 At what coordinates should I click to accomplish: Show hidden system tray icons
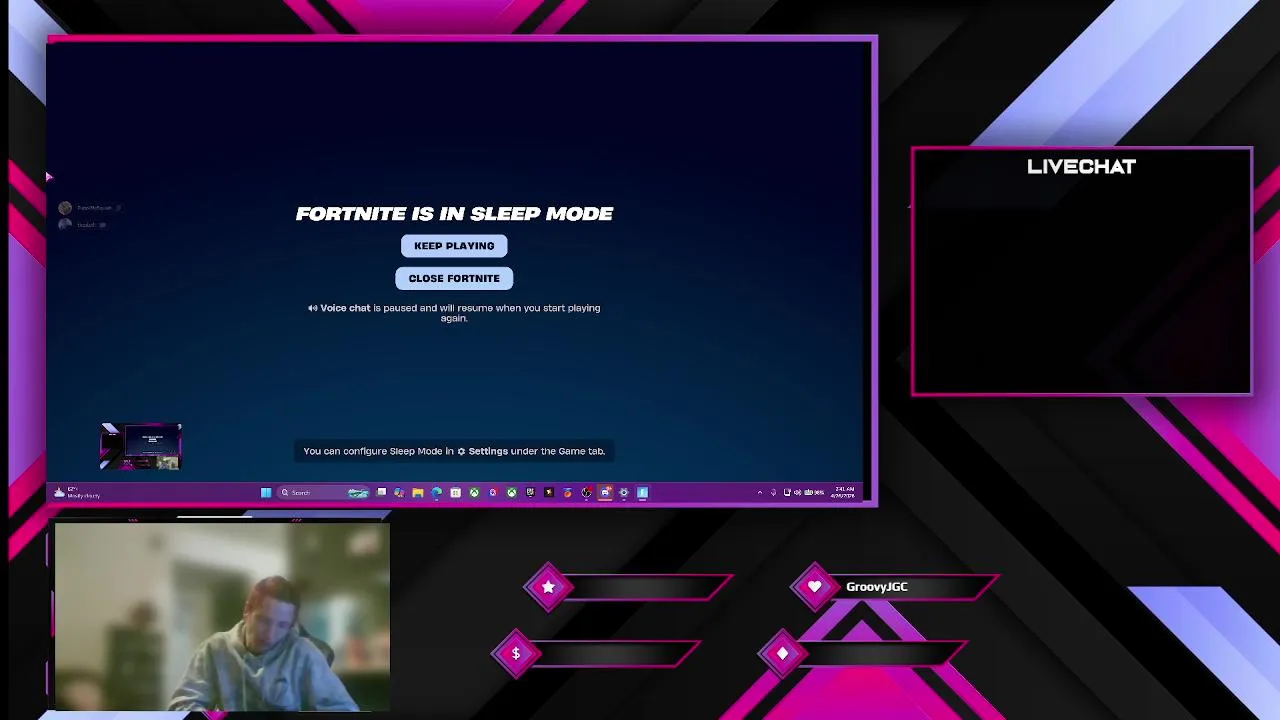[760, 492]
